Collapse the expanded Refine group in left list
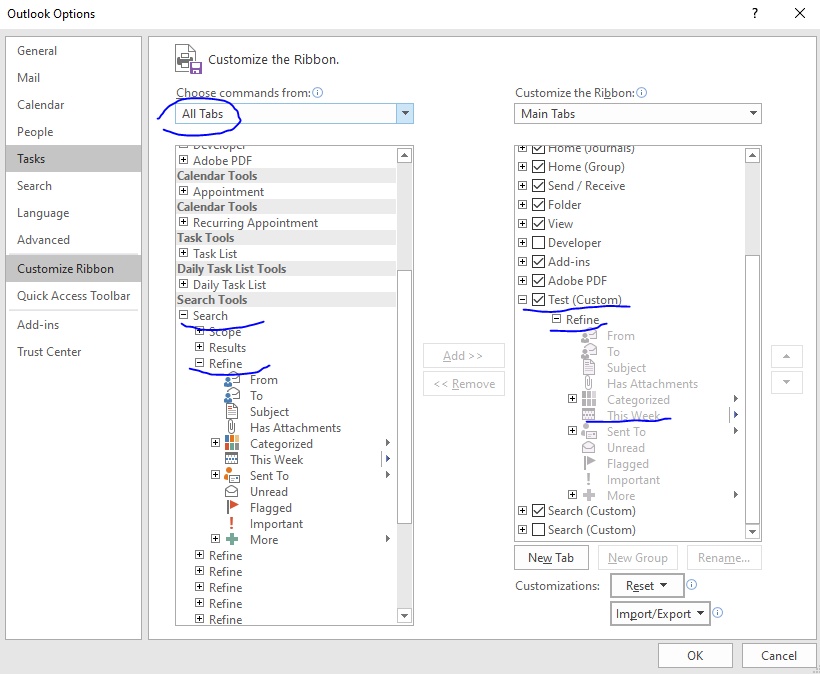 [199, 362]
